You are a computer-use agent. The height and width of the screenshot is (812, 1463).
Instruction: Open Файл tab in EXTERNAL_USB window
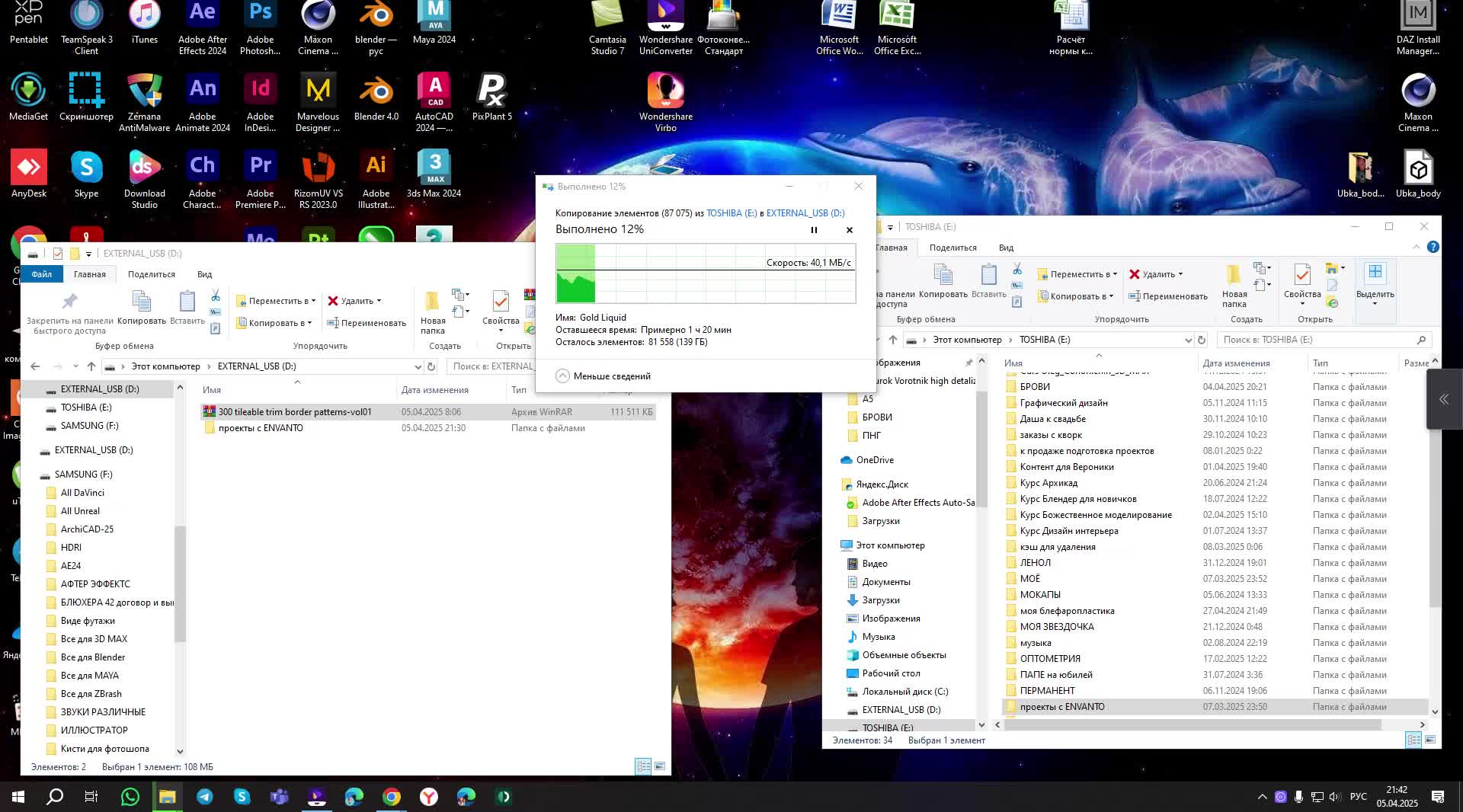[42, 274]
